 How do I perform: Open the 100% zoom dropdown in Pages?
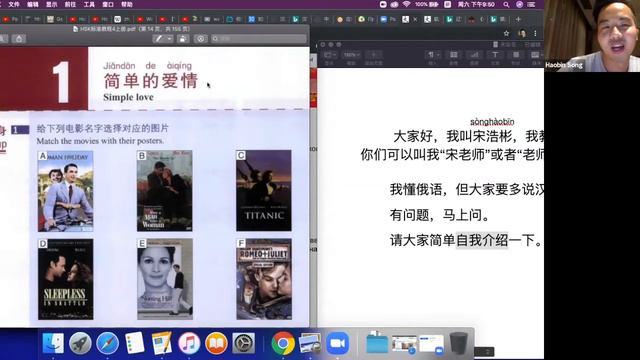click(351, 55)
